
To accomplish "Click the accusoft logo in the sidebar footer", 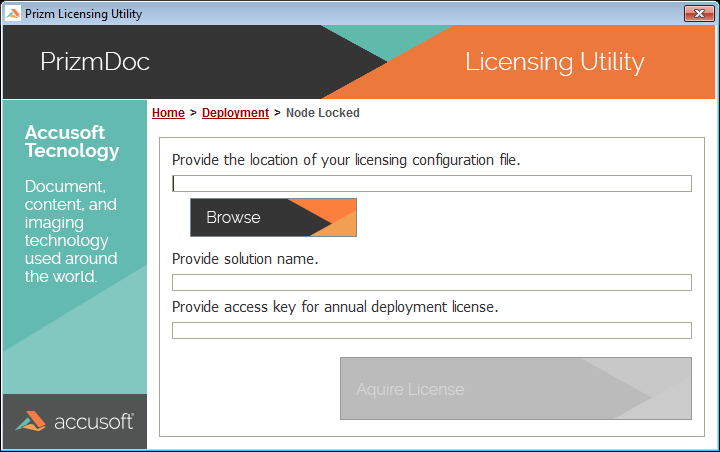I will pyautogui.click(x=74, y=421).
